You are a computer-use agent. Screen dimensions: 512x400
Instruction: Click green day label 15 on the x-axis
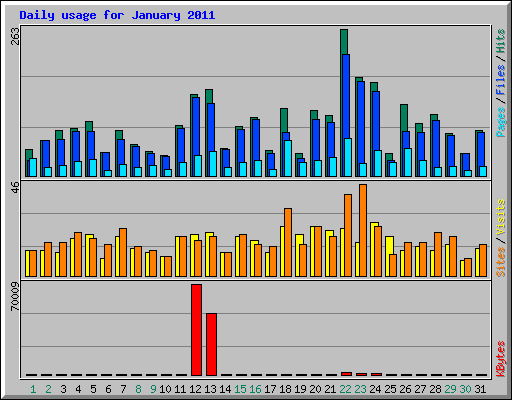click(x=240, y=389)
